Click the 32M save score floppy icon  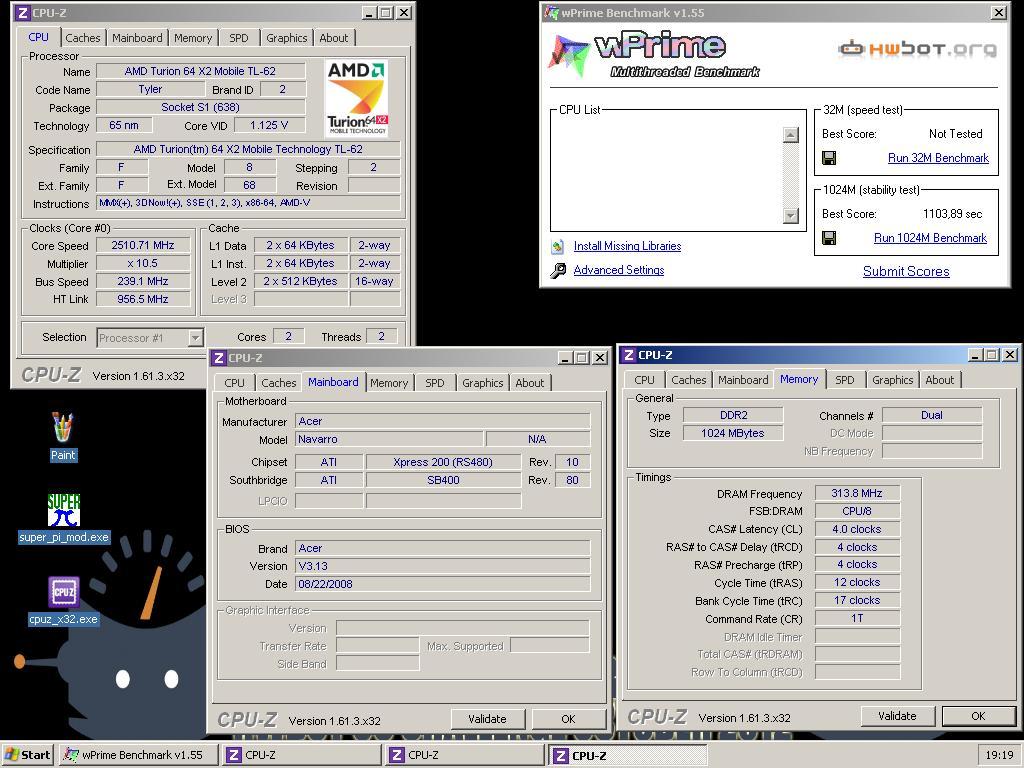coord(829,158)
